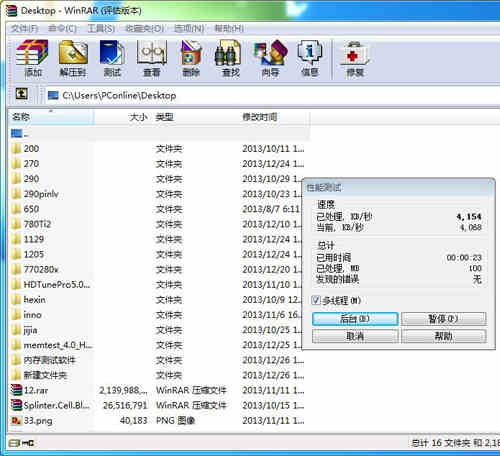This screenshot has height=456, width=500.
Task: Launch the 向导 (Wizard) toolbar icon
Action: tap(270, 58)
